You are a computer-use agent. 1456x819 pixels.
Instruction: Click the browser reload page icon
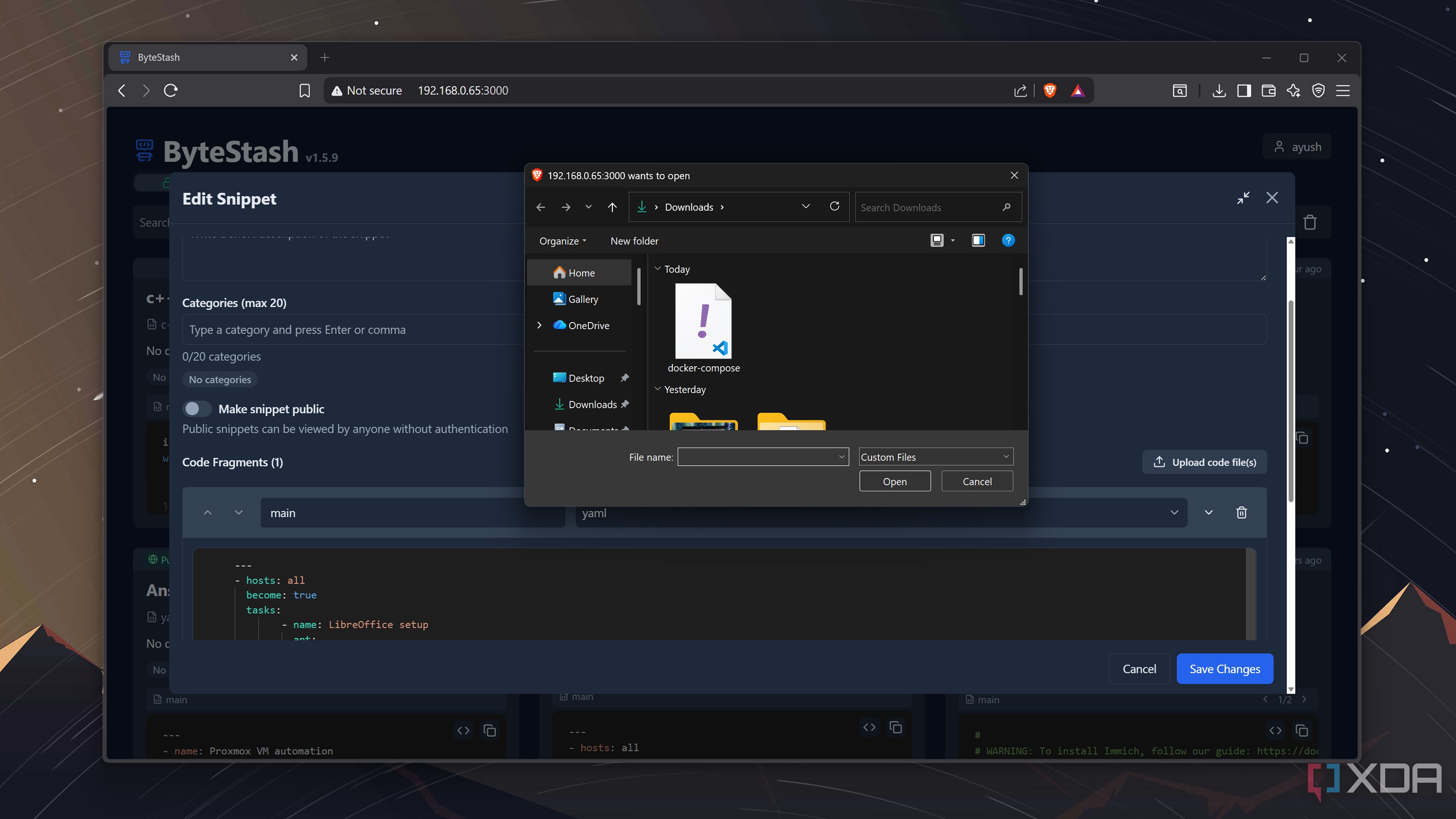pyautogui.click(x=171, y=91)
